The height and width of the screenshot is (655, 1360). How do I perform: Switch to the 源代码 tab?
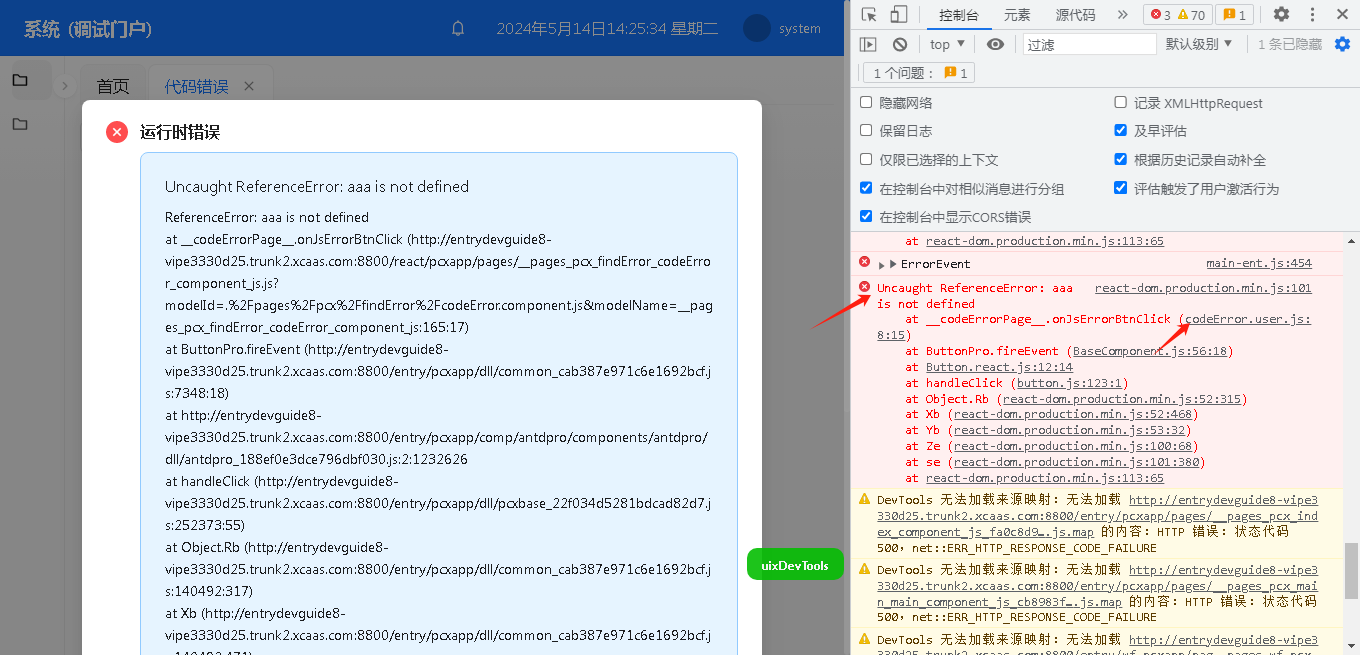(1075, 15)
